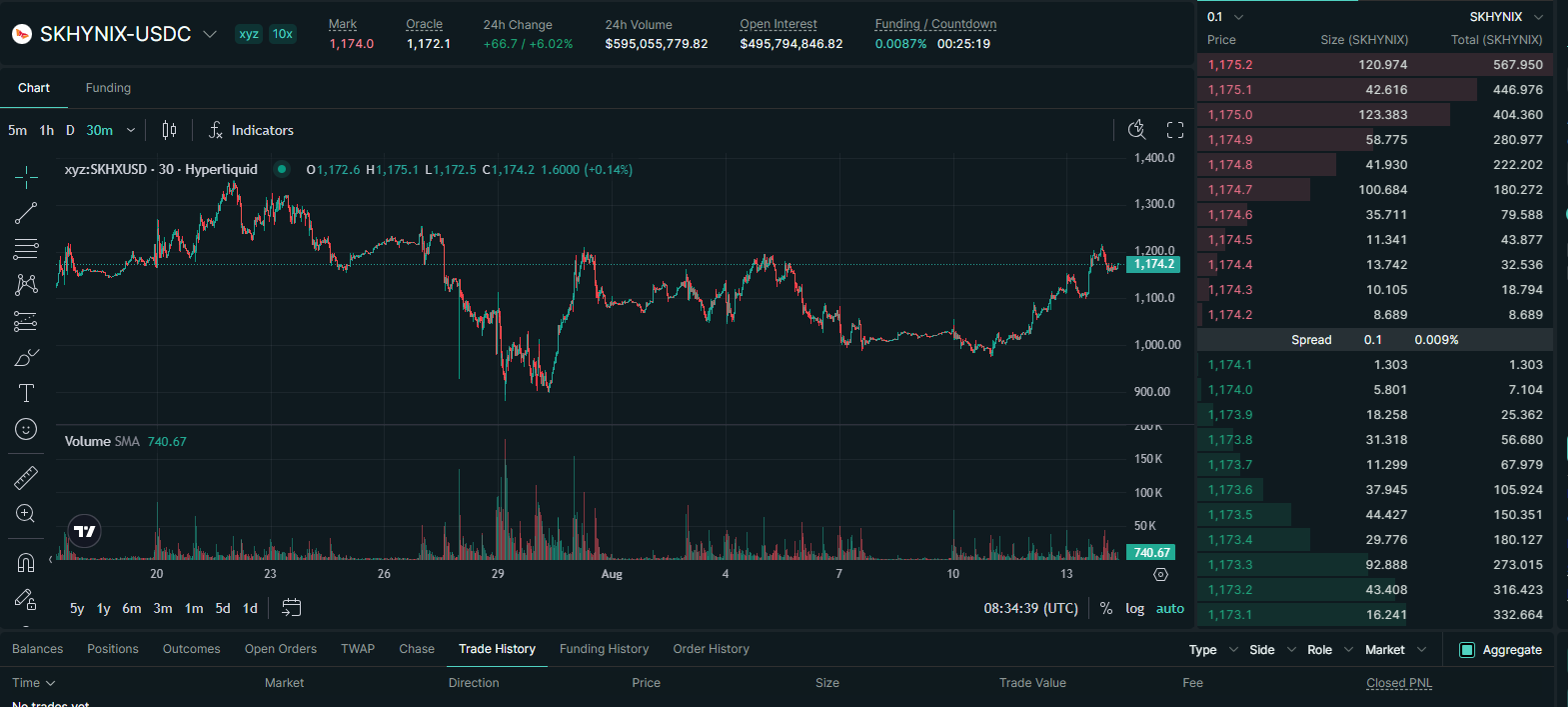Toggle magnet mode in drawing toolbar
This screenshot has width=1568, height=707.
[26, 563]
